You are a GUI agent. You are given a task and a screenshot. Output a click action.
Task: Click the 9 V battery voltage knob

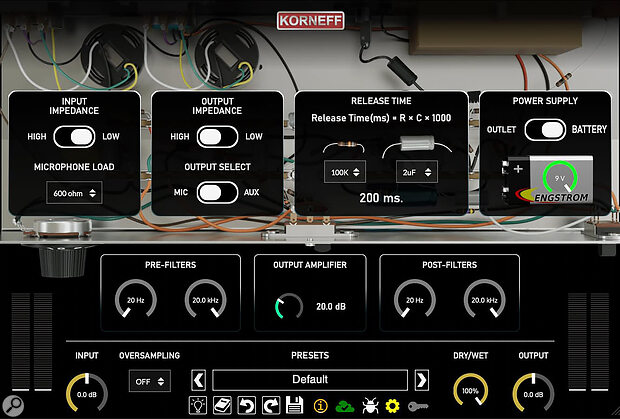(560, 178)
